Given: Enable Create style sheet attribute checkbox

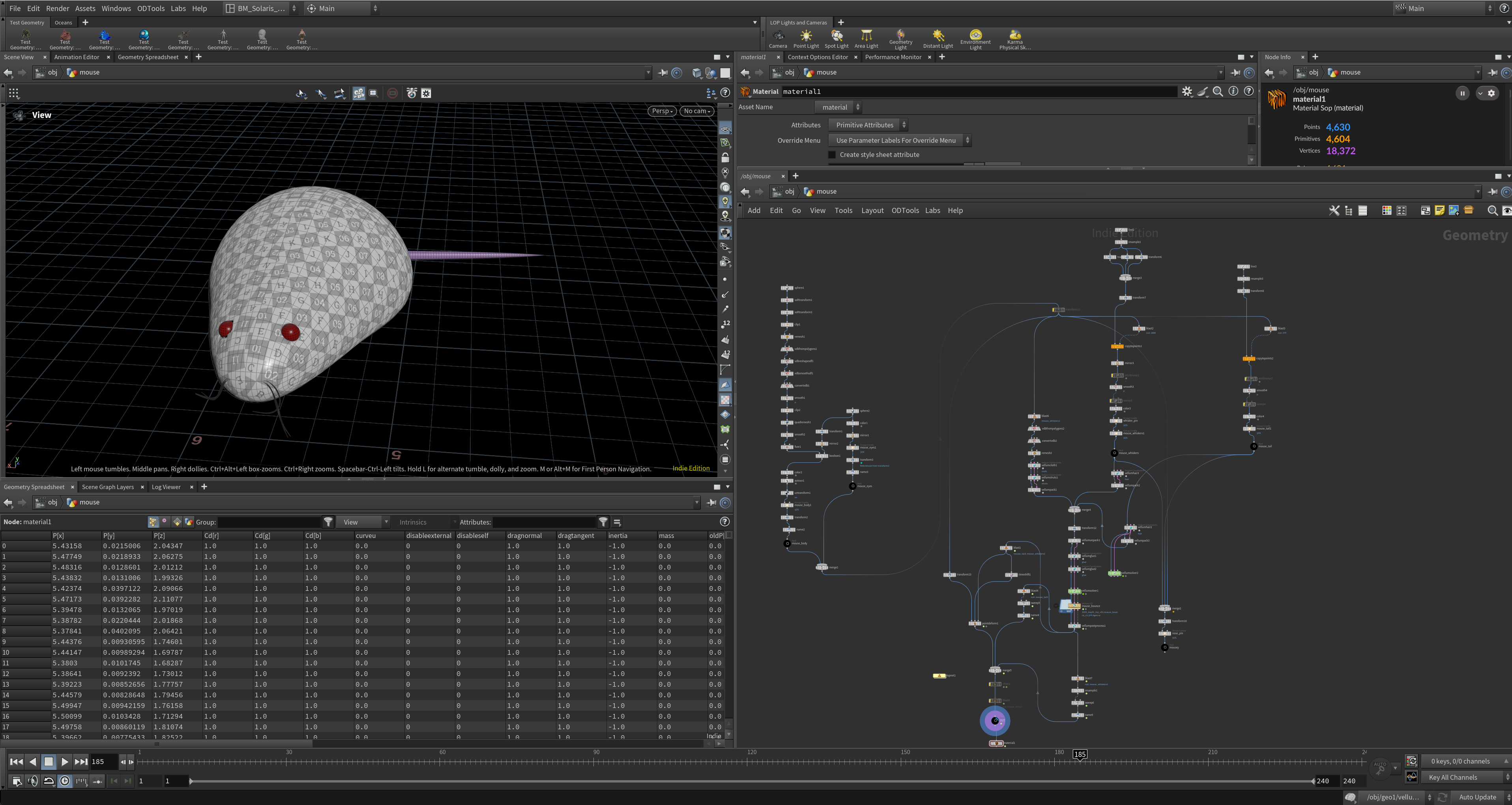Looking at the screenshot, I should click(x=832, y=155).
